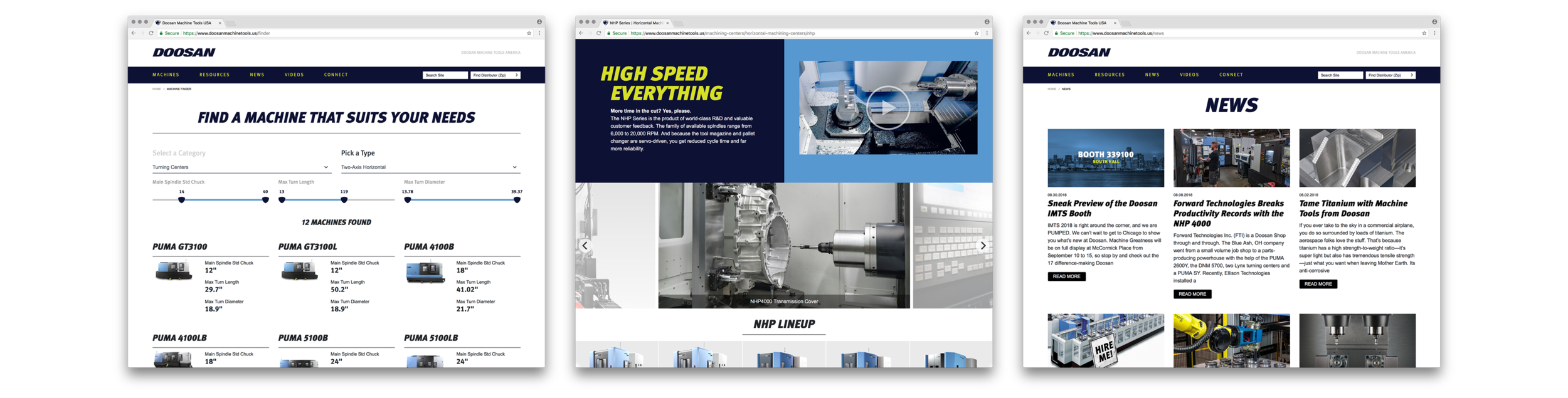Screen dimensions: 1568x398
Task: Open Videos menu in News window
Action: [x=1189, y=75]
